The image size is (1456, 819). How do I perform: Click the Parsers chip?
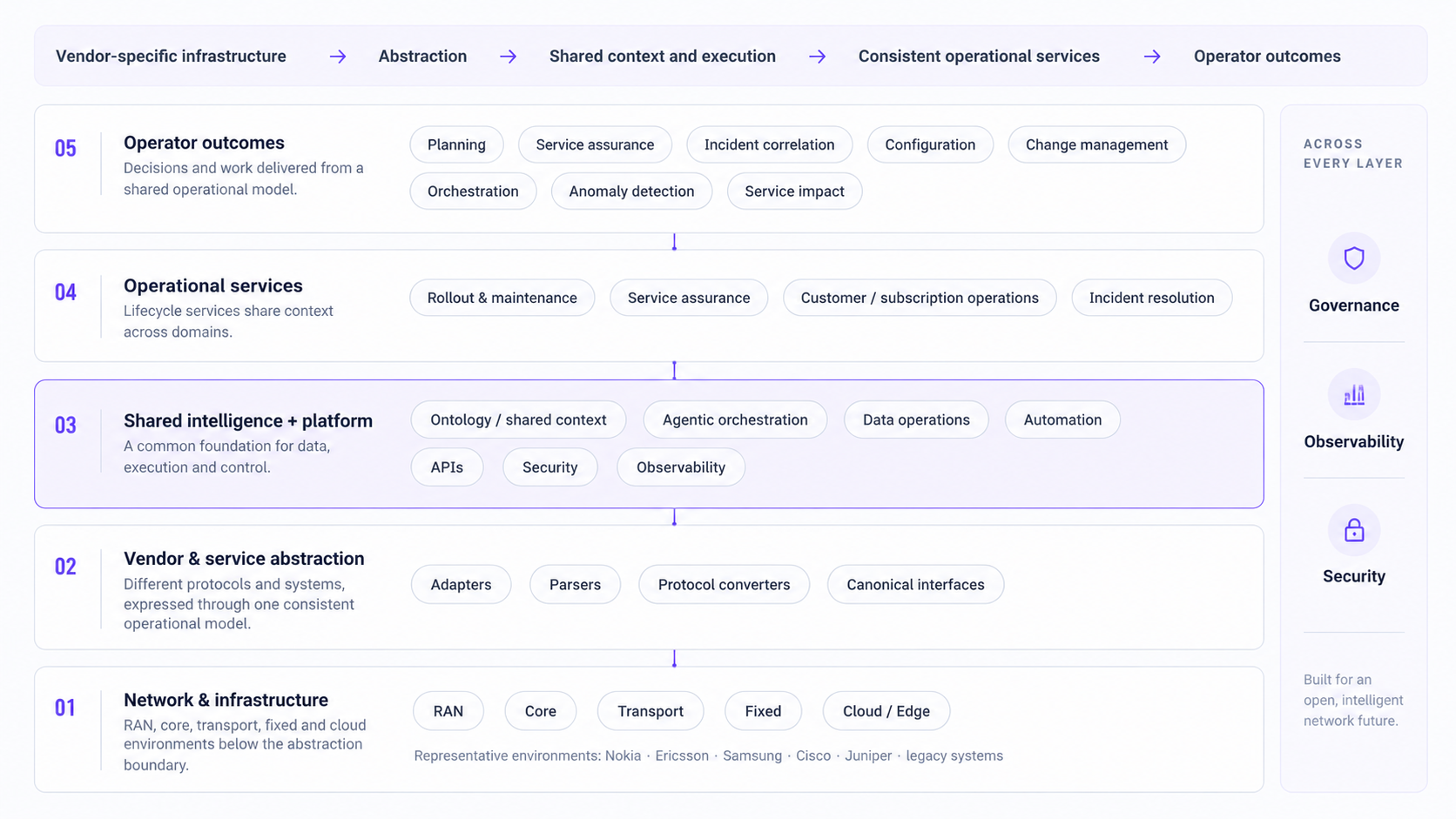[575, 585]
